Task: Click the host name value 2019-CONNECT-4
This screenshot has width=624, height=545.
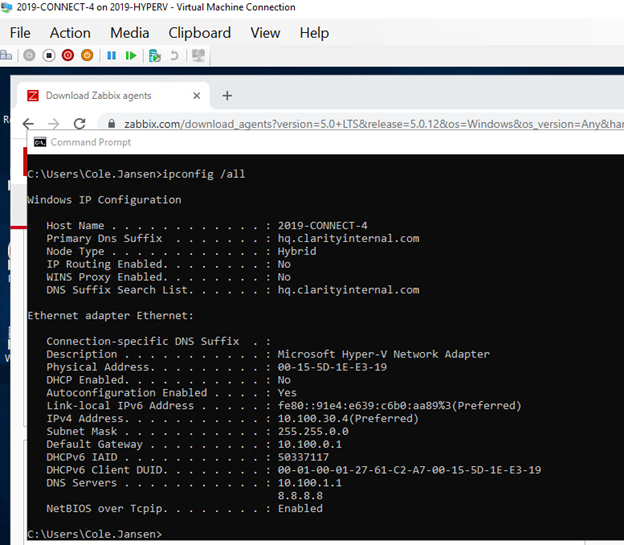Action: pyautogui.click(x=323, y=225)
